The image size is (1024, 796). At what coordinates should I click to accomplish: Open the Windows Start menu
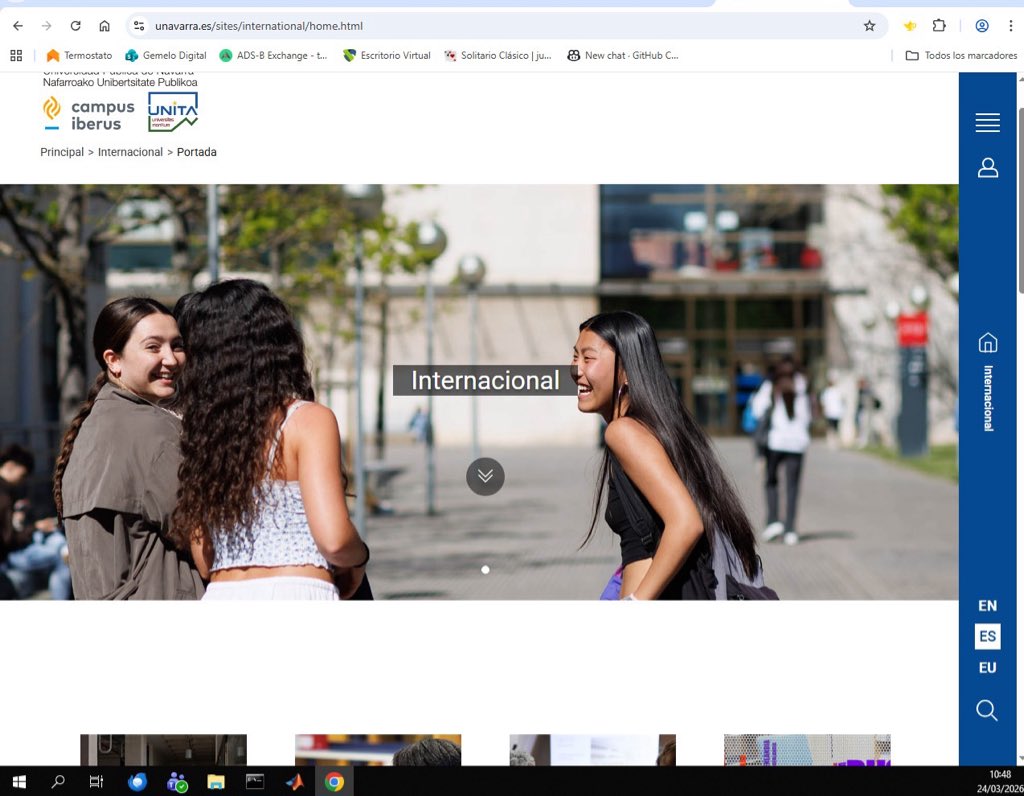[19, 781]
